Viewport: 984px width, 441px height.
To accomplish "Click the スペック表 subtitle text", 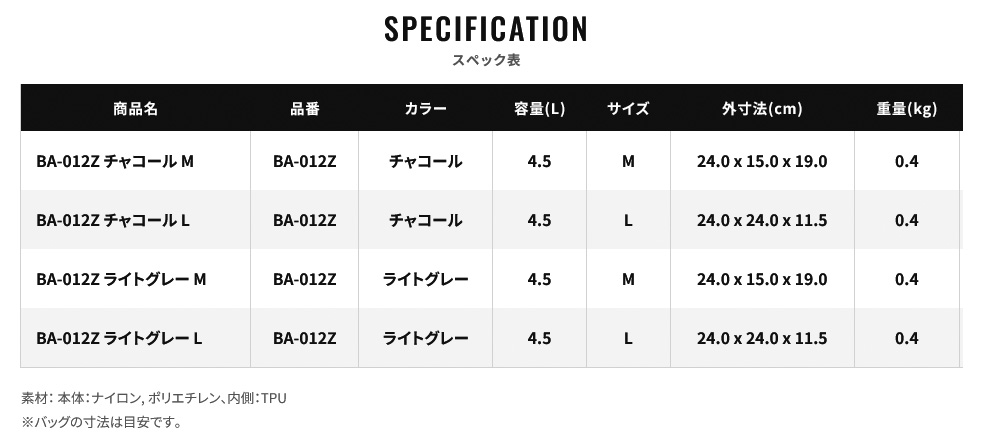I will [486, 60].
